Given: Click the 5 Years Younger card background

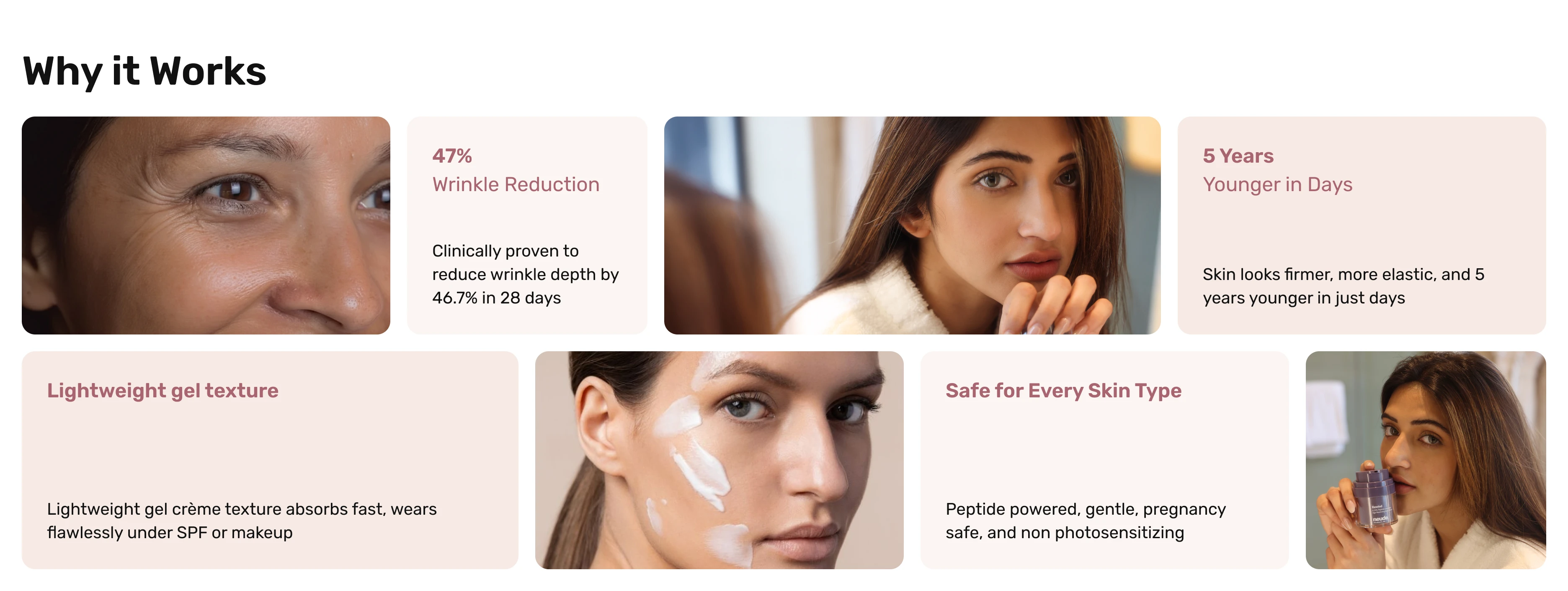Looking at the screenshot, I should coord(1362,225).
